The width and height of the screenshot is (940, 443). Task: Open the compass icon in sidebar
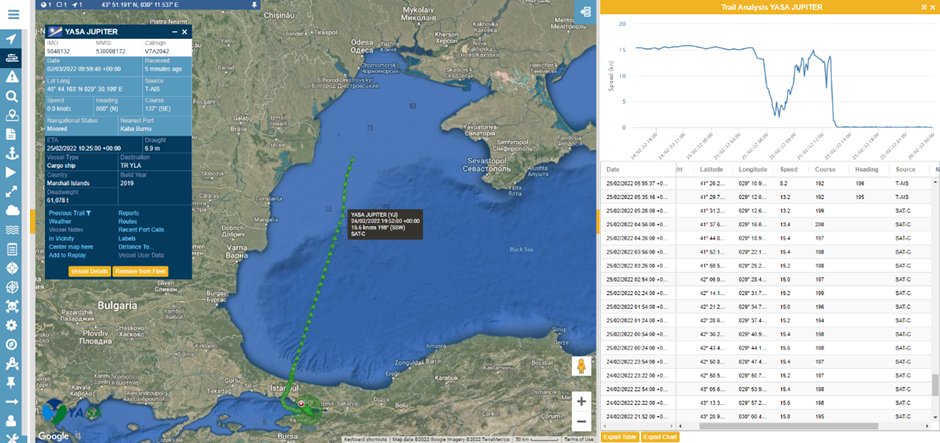coord(11,344)
